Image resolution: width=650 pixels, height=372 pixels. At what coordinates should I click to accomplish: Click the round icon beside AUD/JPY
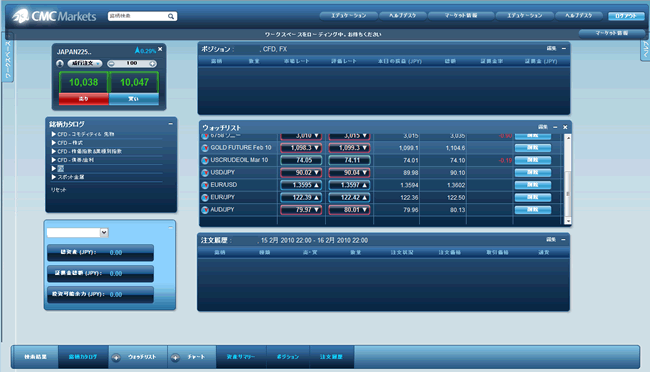[x=205, y=210]
